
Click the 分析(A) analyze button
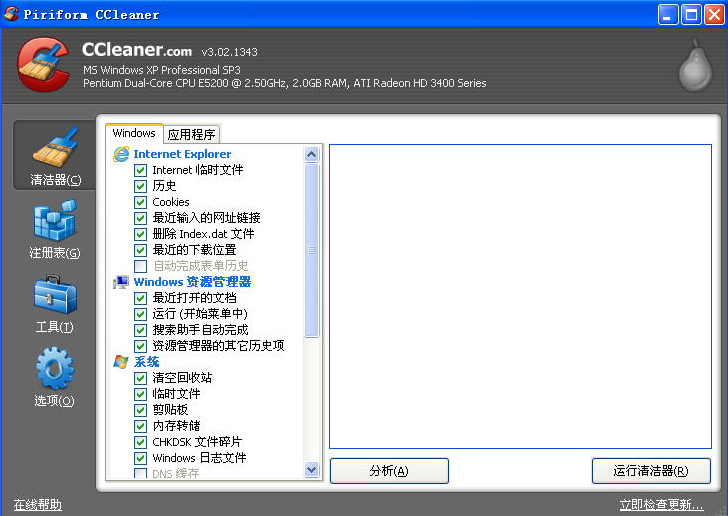click(x=389, y=471)
